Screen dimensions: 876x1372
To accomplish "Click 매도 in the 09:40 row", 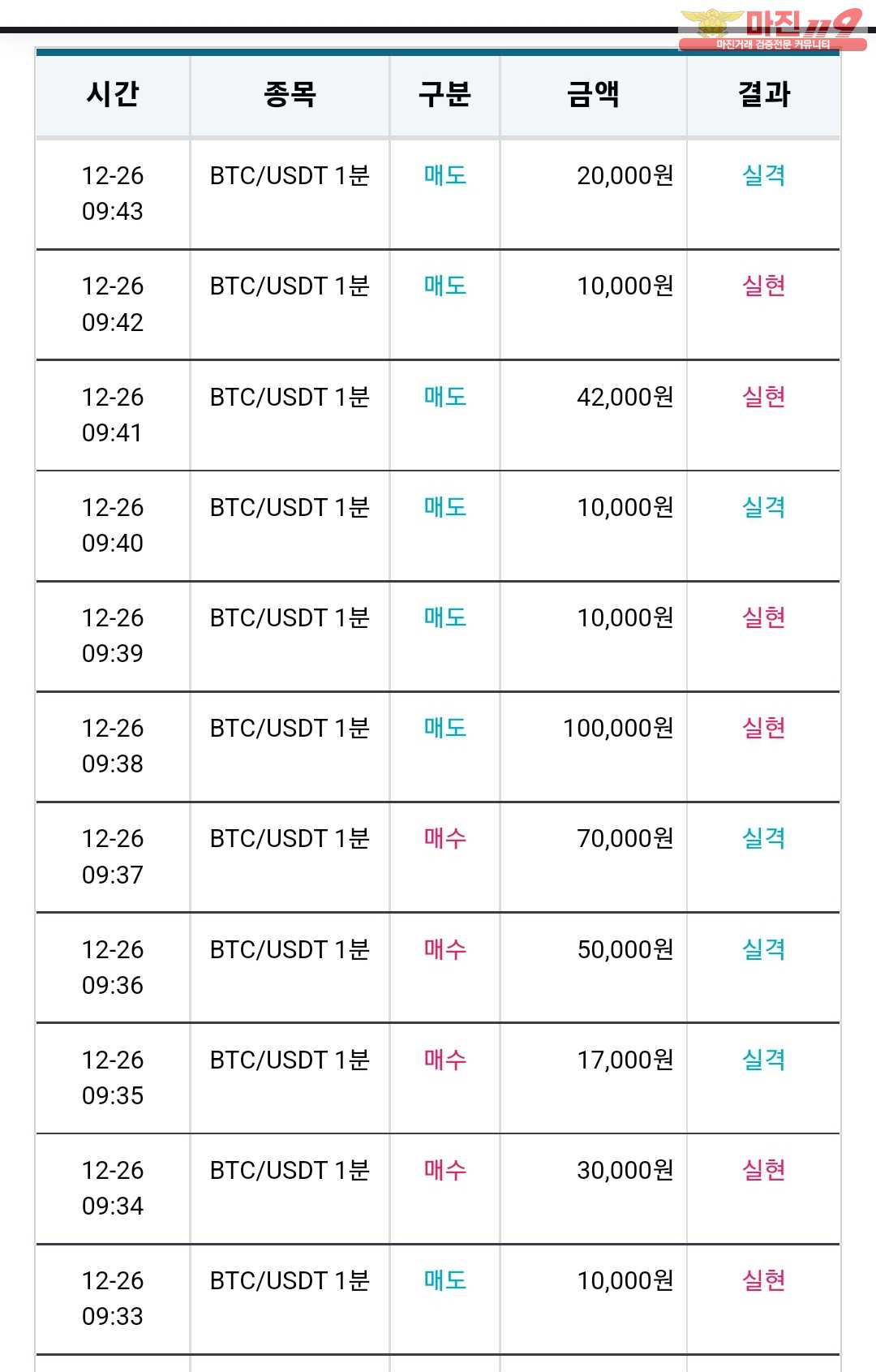I will [445, 507].
